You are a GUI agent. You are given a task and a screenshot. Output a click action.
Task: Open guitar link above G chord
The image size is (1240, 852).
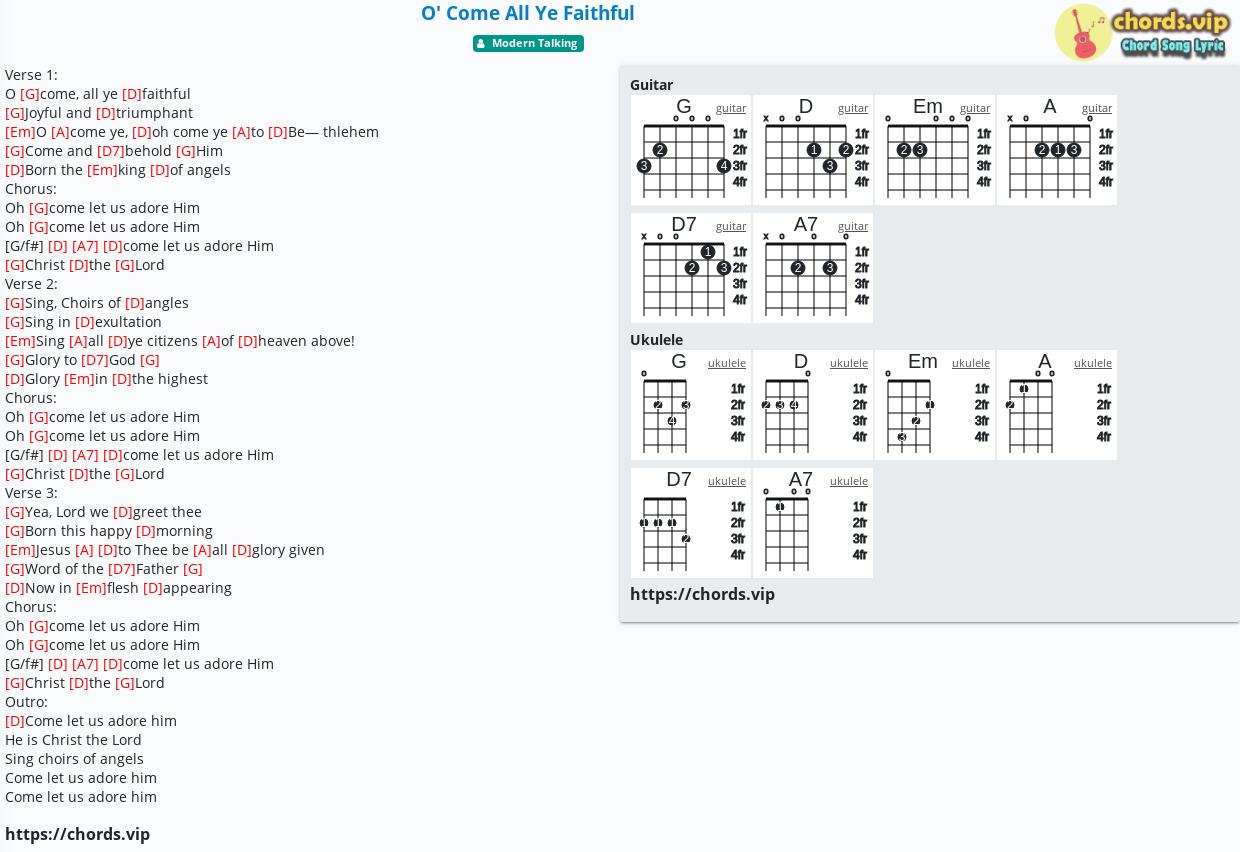pos(731,108)
